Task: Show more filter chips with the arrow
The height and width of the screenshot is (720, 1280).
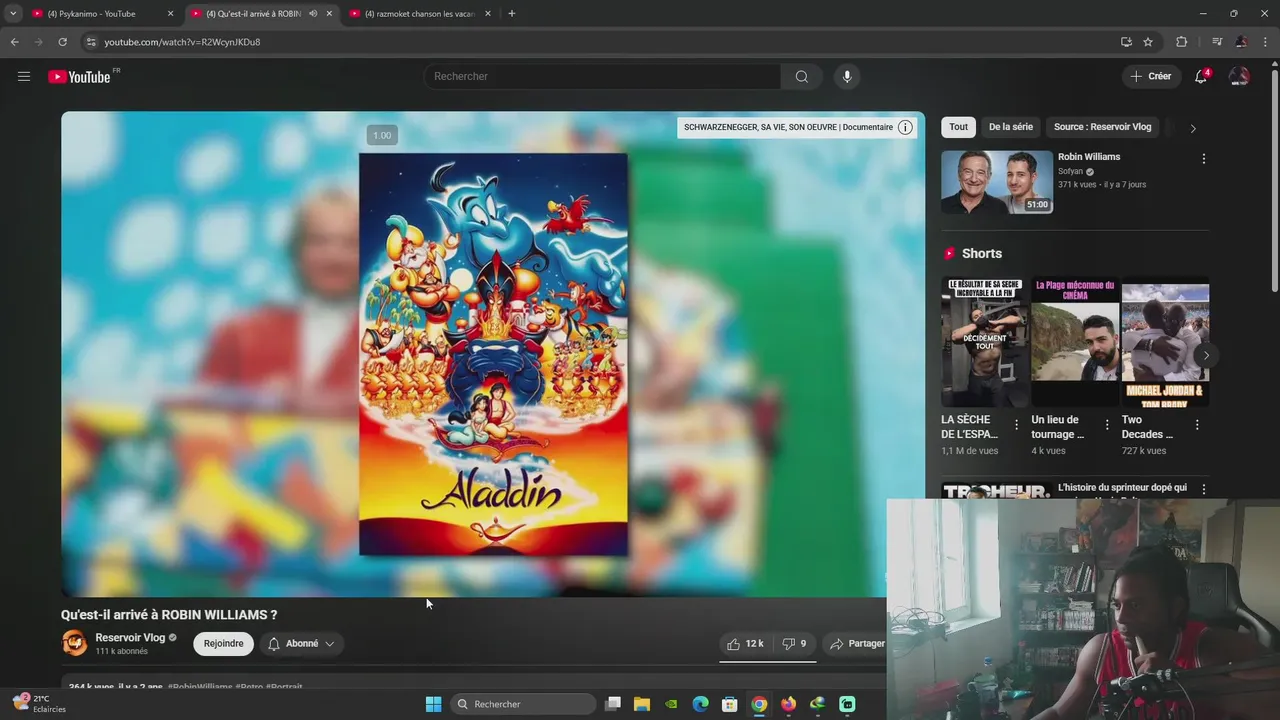Action: pyautogui.click(x=1192, y=128)
